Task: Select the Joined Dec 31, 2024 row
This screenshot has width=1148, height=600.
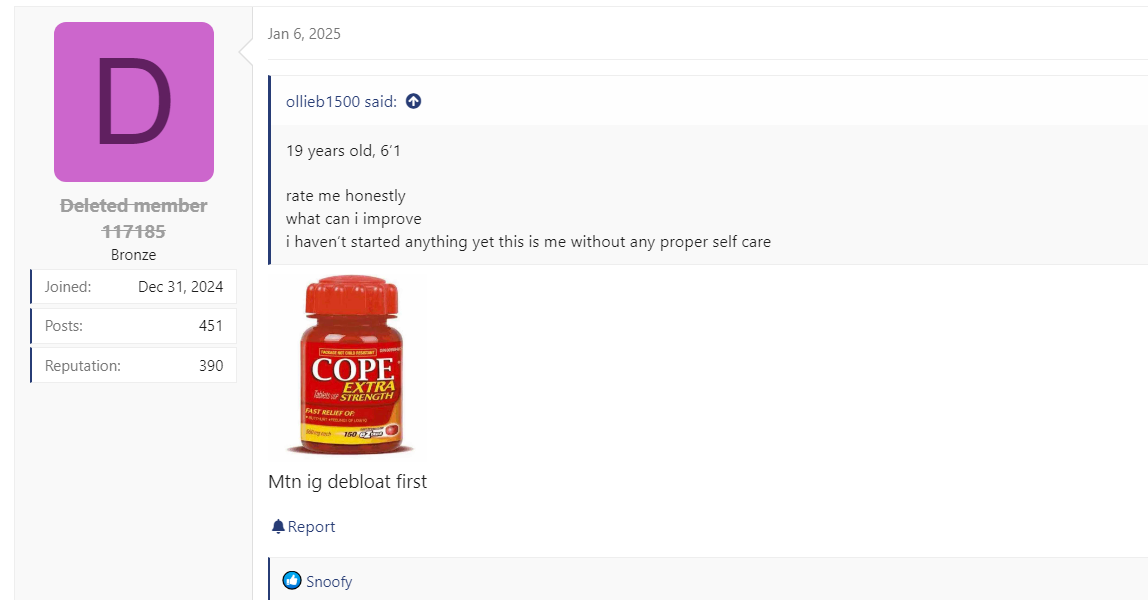Action: (x=133, y=287)
